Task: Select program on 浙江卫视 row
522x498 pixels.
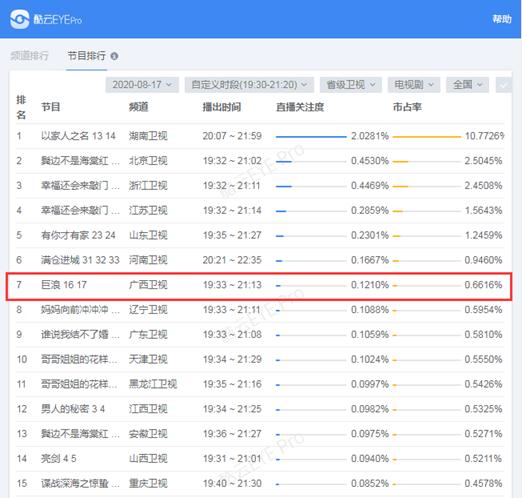Action: (x=80, y=186)
